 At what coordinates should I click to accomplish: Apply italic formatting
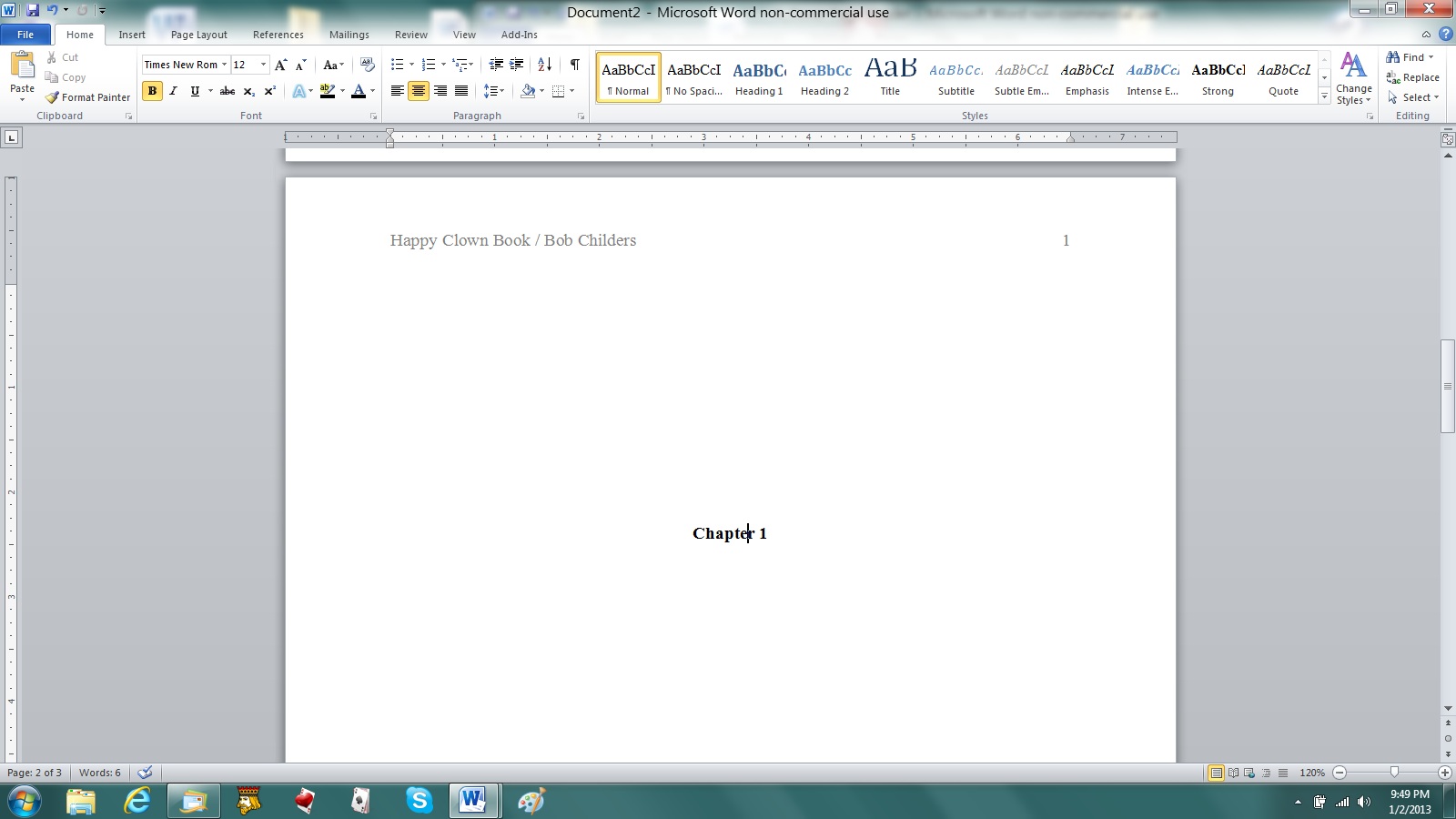(173, 91)
